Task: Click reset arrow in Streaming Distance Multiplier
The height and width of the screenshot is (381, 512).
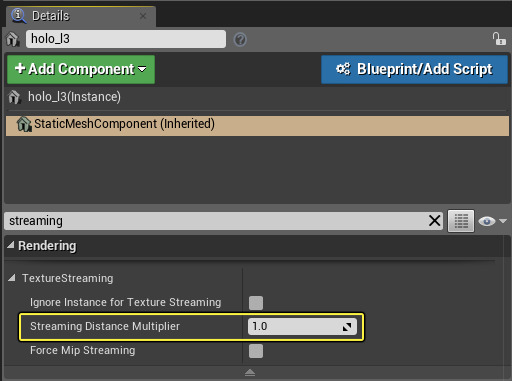Action: [347, 327]
